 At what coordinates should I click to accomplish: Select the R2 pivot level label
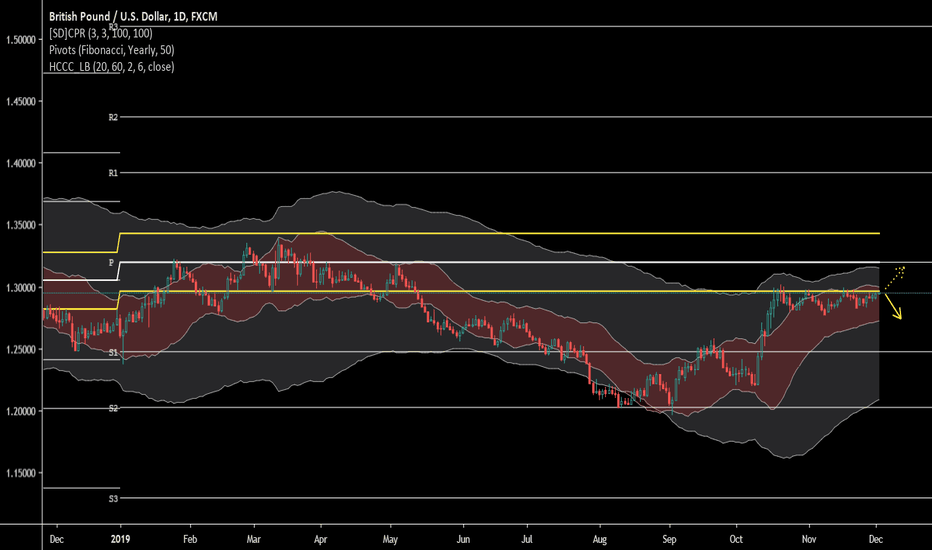point(114,118)
